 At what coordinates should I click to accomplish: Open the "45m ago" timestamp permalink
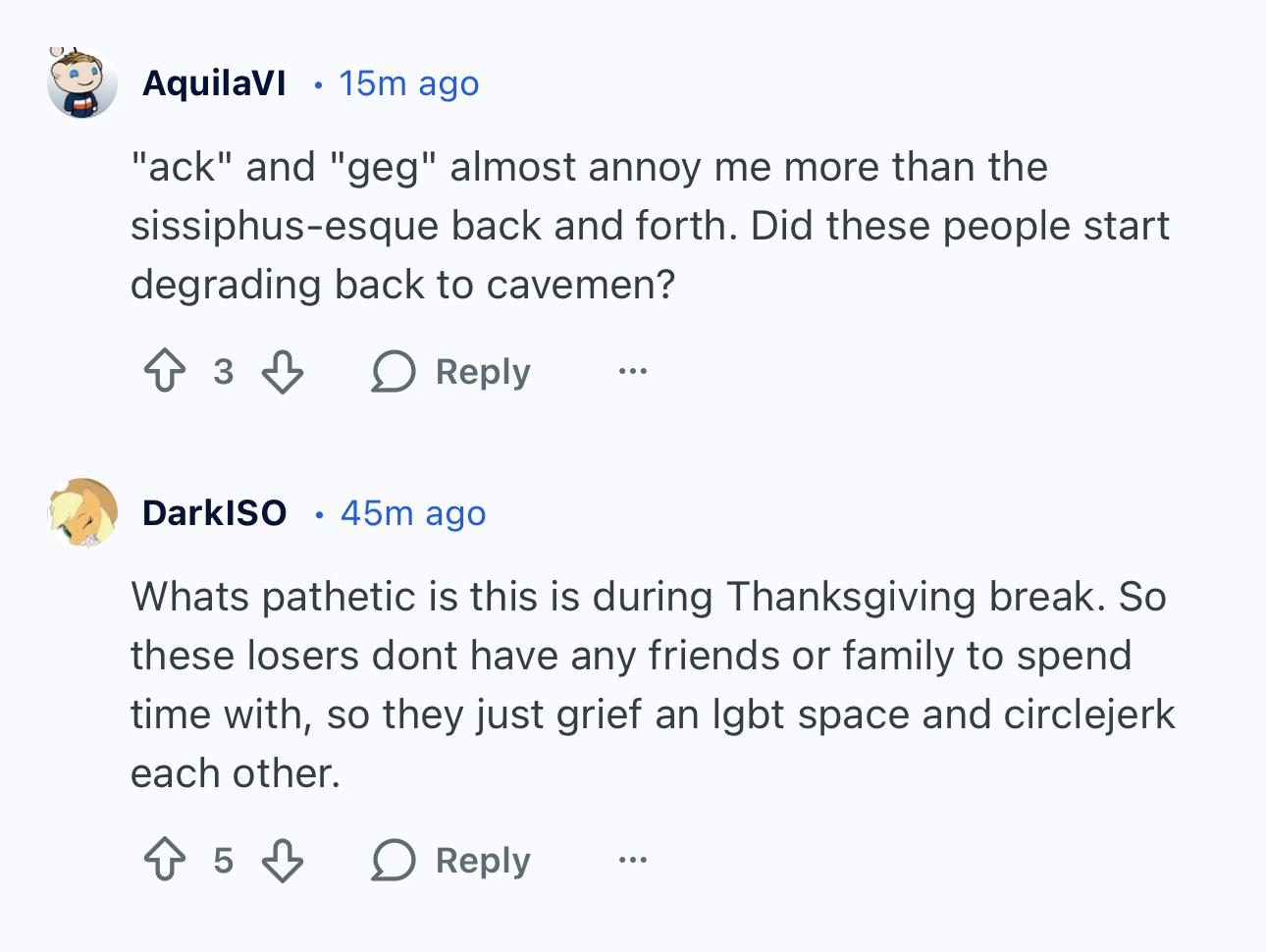413,513
